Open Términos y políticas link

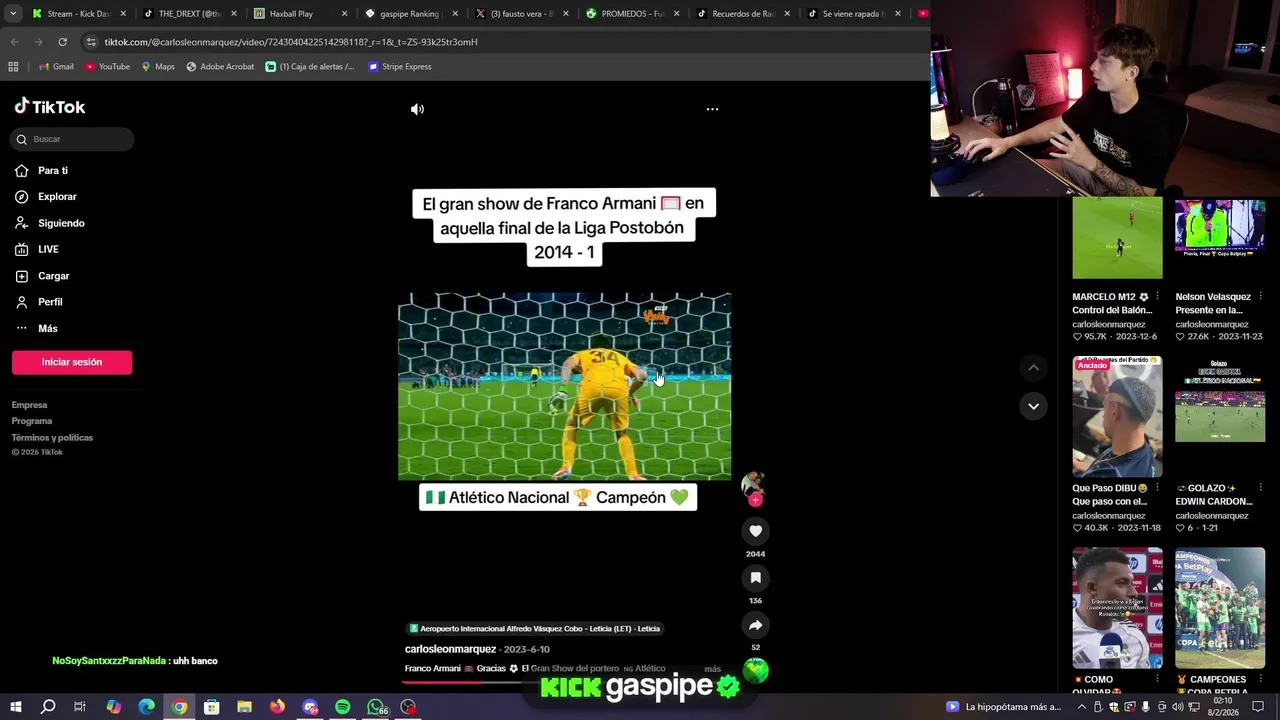52,437
